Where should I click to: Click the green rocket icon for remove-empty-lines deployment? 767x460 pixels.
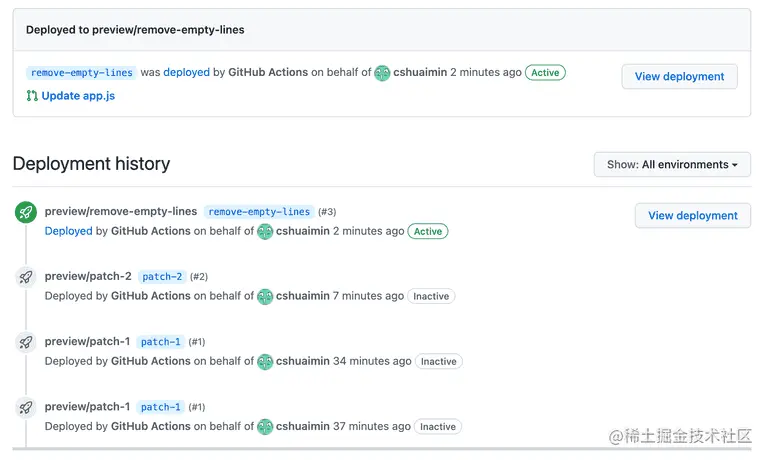point(26,212)
